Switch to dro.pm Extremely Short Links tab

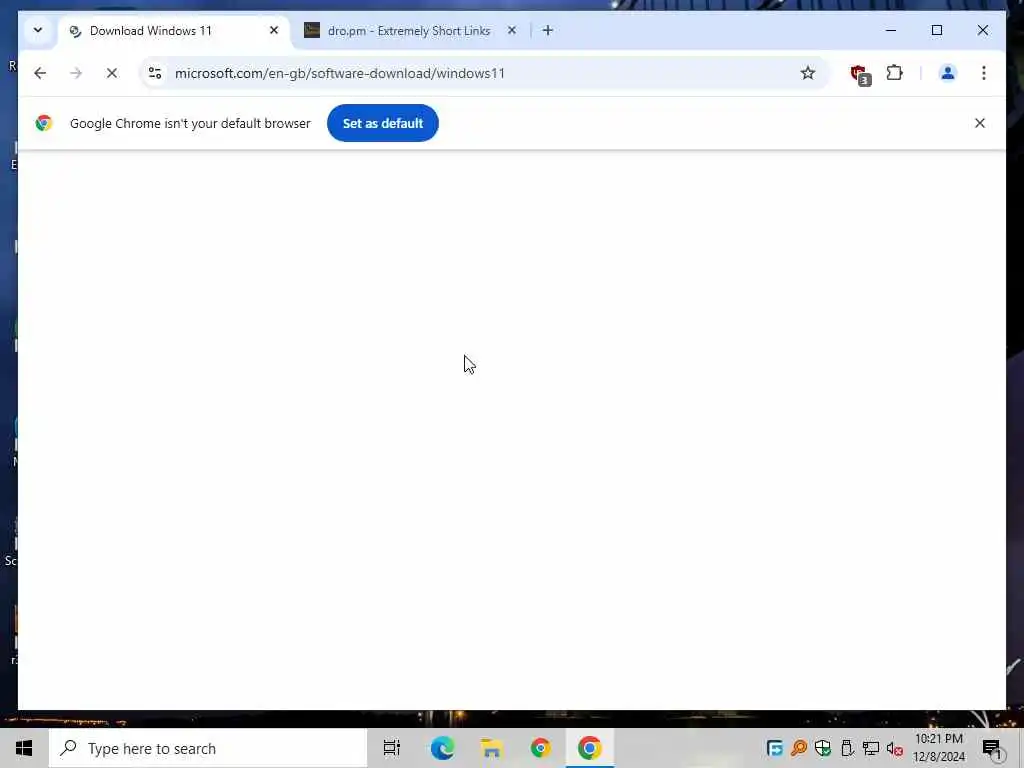(409, 31)
